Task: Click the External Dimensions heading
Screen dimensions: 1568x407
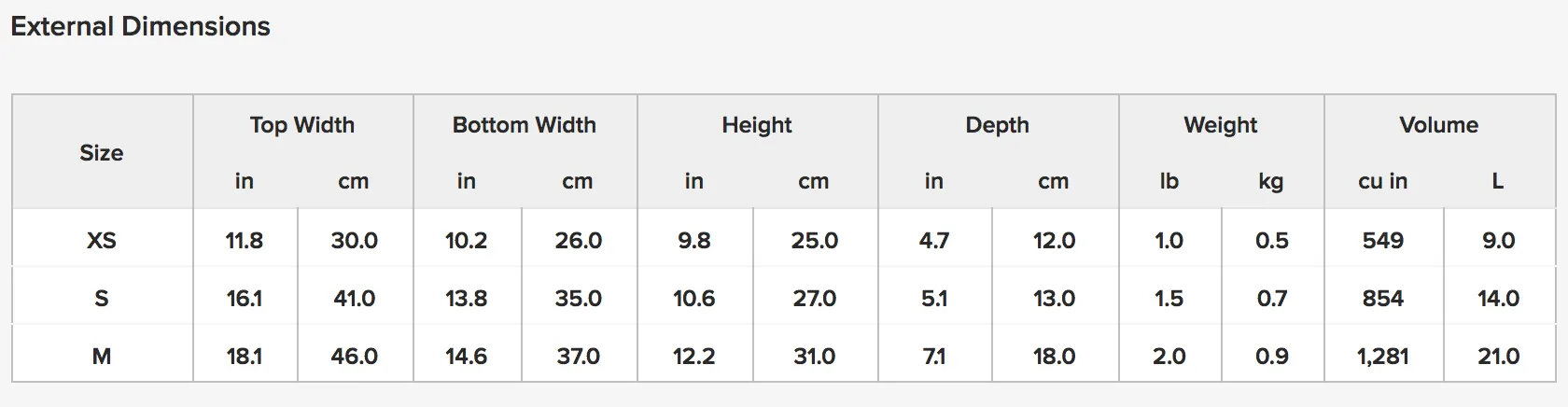Action: pyautogui.click(x=140, y=26)
